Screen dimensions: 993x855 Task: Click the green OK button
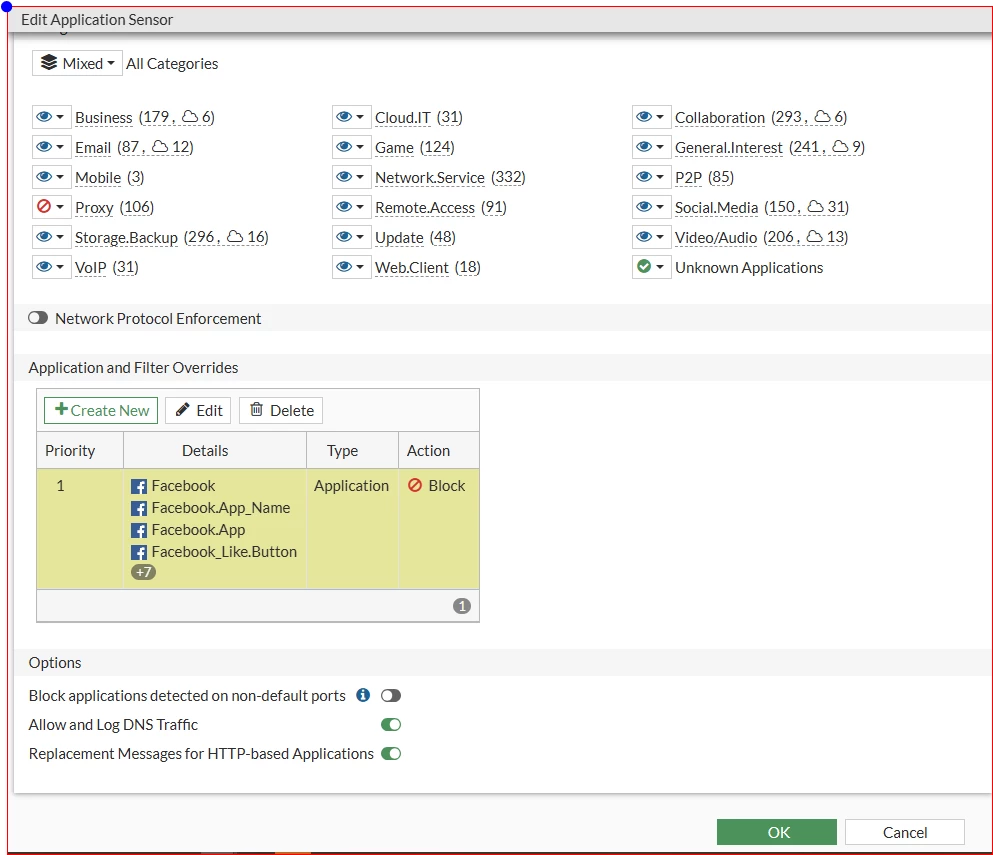(x=776, y=832)
